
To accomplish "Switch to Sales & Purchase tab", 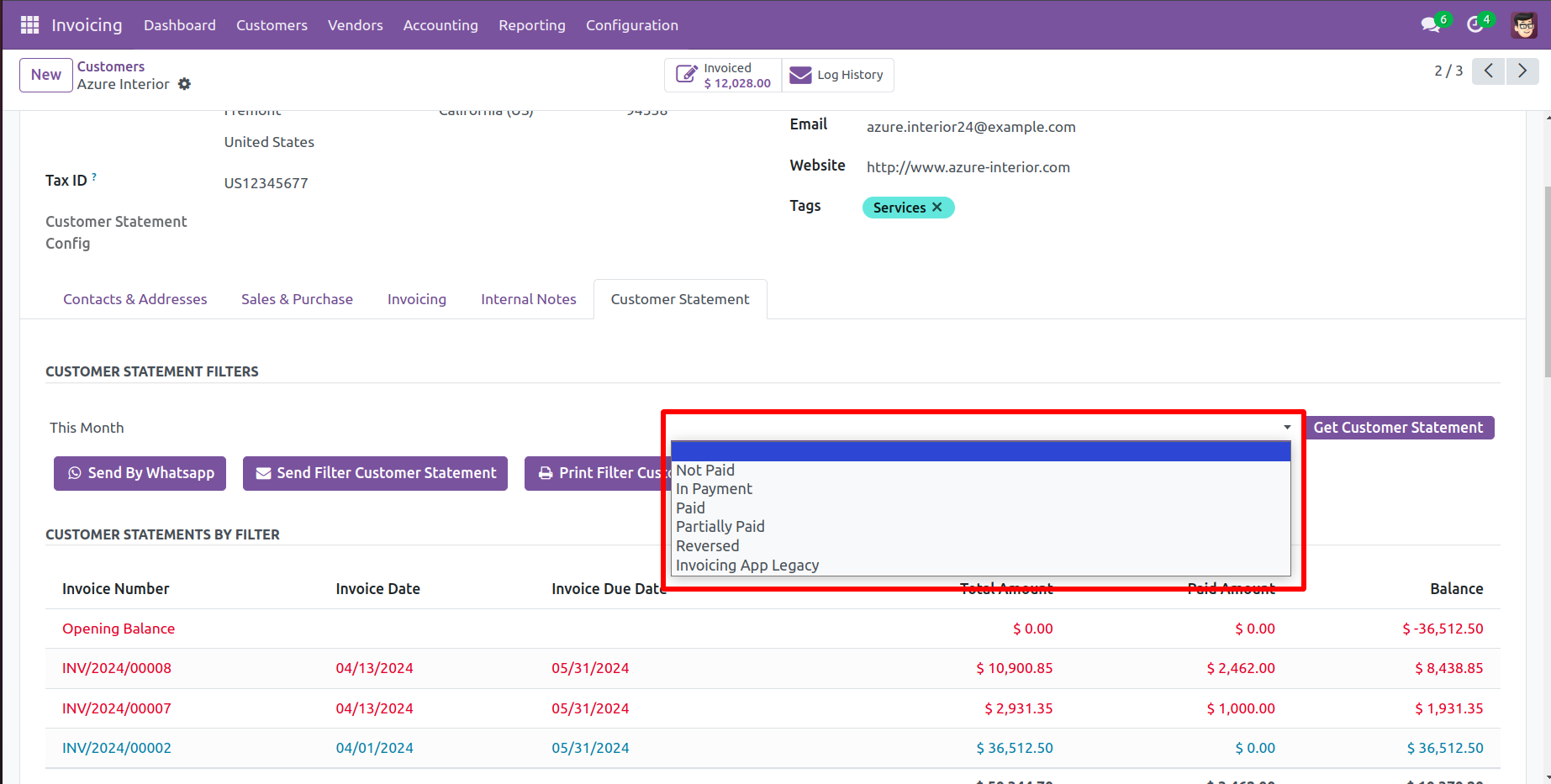I will pyautogui.click(x=297, y=299).
